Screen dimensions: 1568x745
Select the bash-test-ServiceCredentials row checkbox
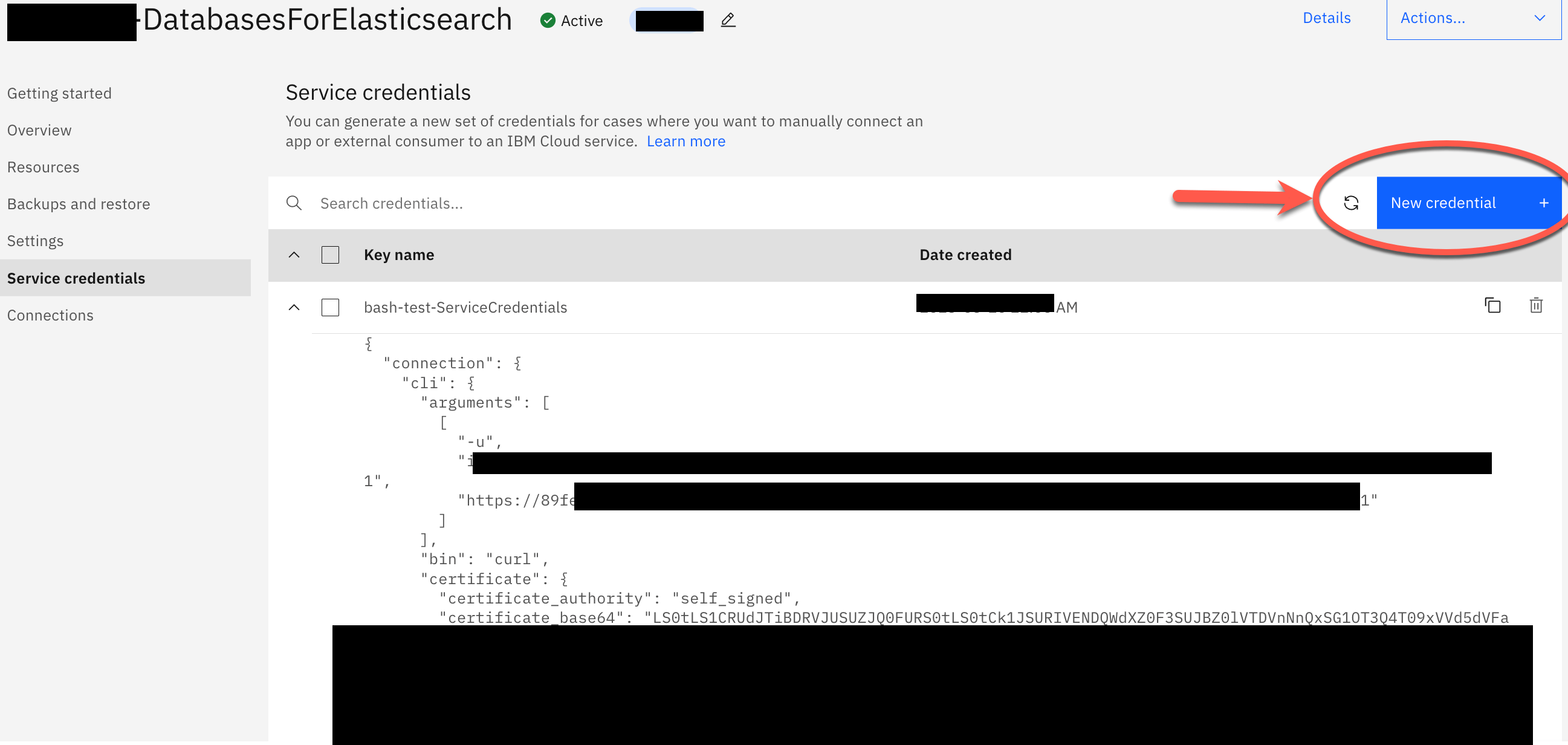coord(330,308)
